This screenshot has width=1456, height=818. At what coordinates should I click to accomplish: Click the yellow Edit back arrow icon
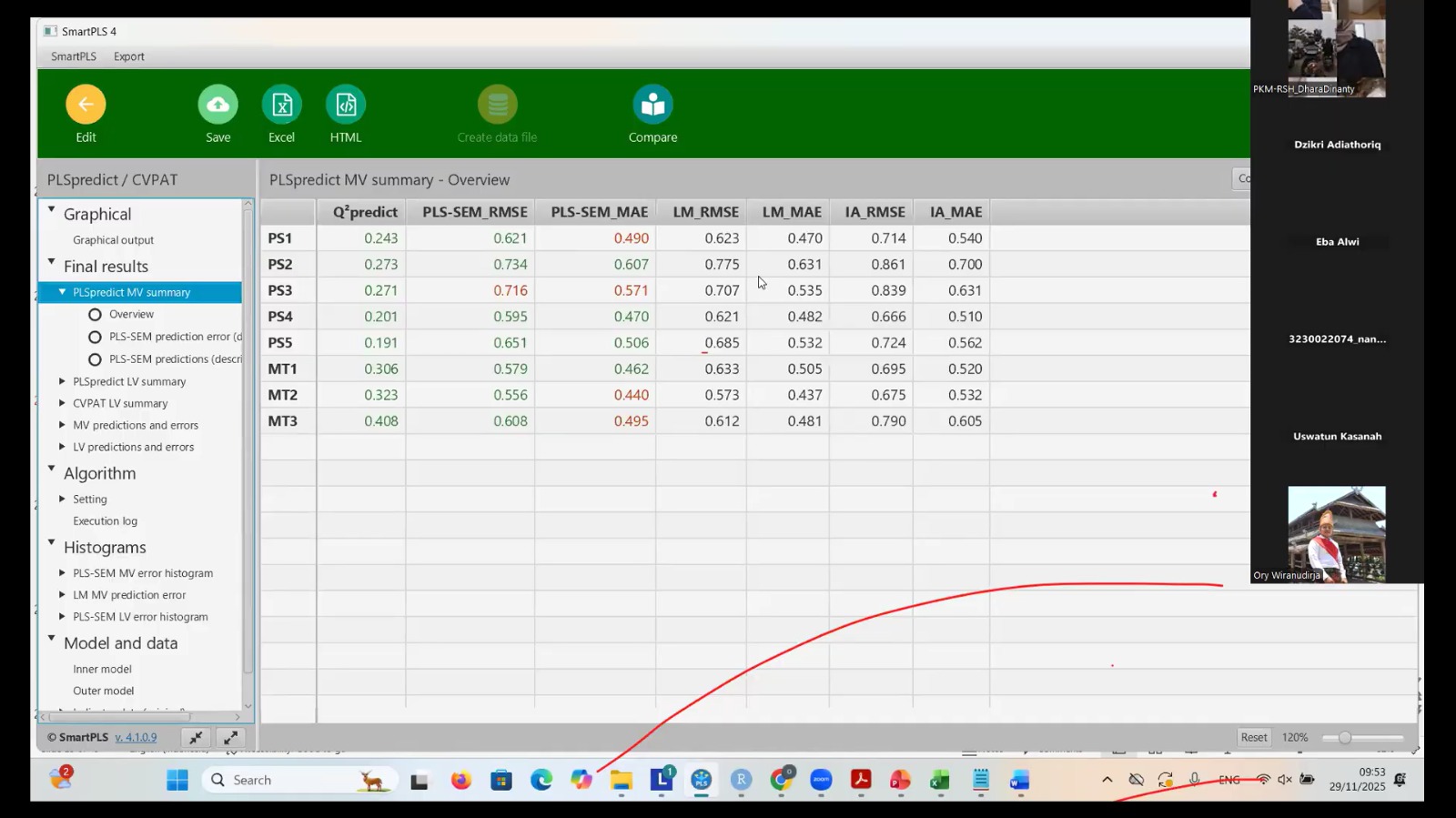(86, 106)
